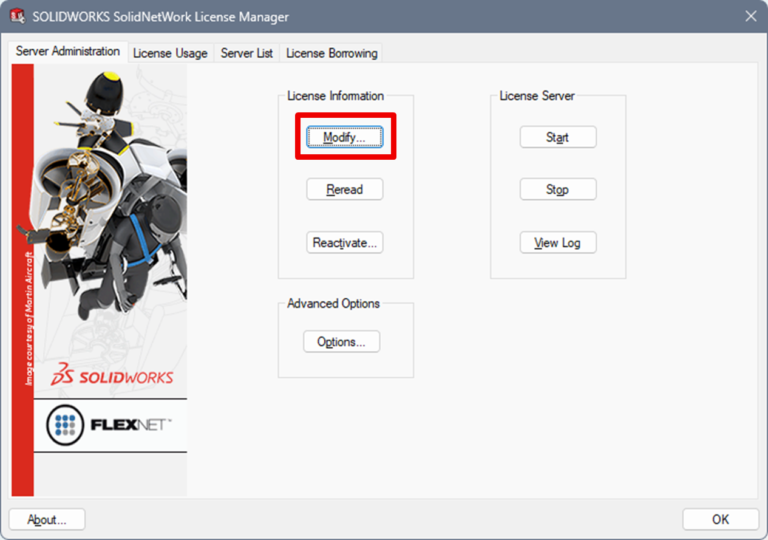Switch to the License Usage tab
The width and height of the screenshot is (768, 540).
point(170,53)
